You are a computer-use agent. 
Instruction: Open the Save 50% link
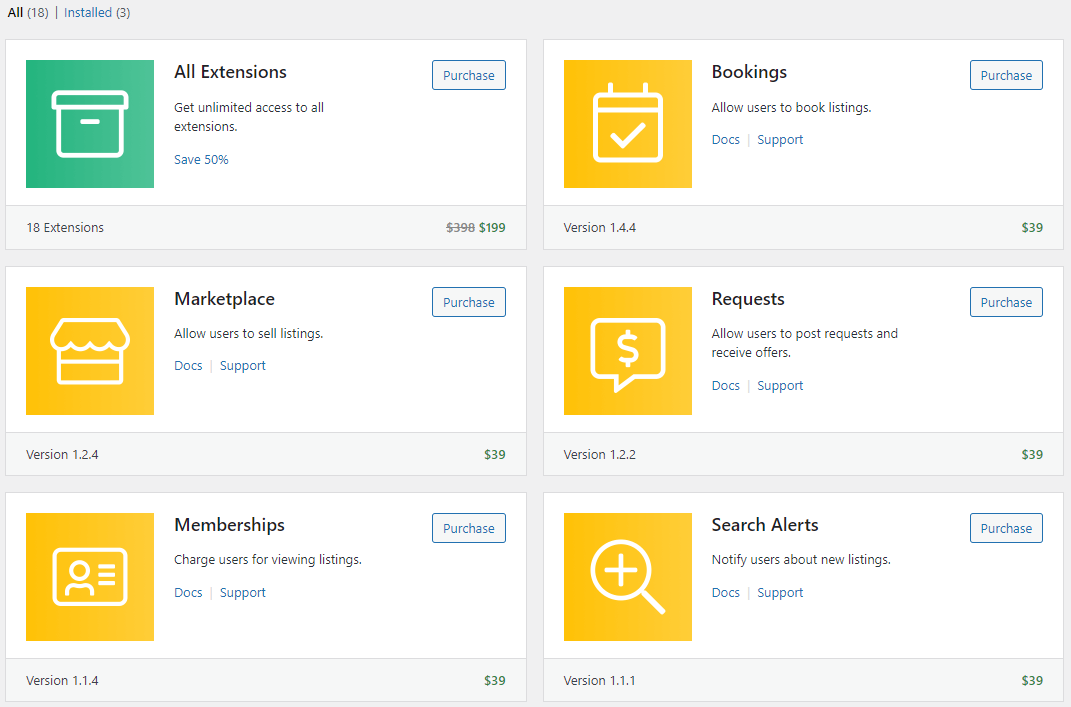click(200, 159)
